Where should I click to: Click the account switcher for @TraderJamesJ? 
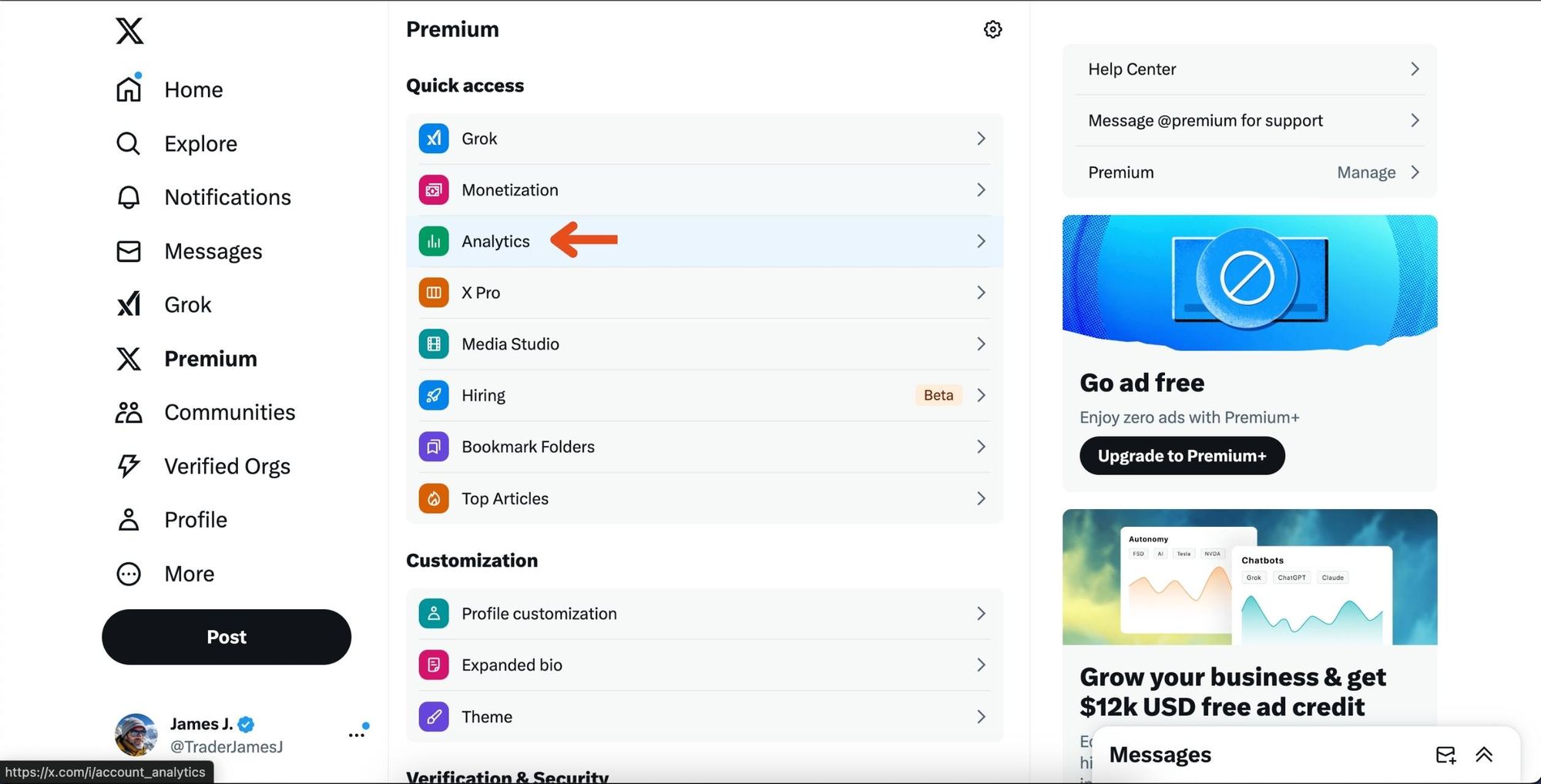tap(357, 734)
